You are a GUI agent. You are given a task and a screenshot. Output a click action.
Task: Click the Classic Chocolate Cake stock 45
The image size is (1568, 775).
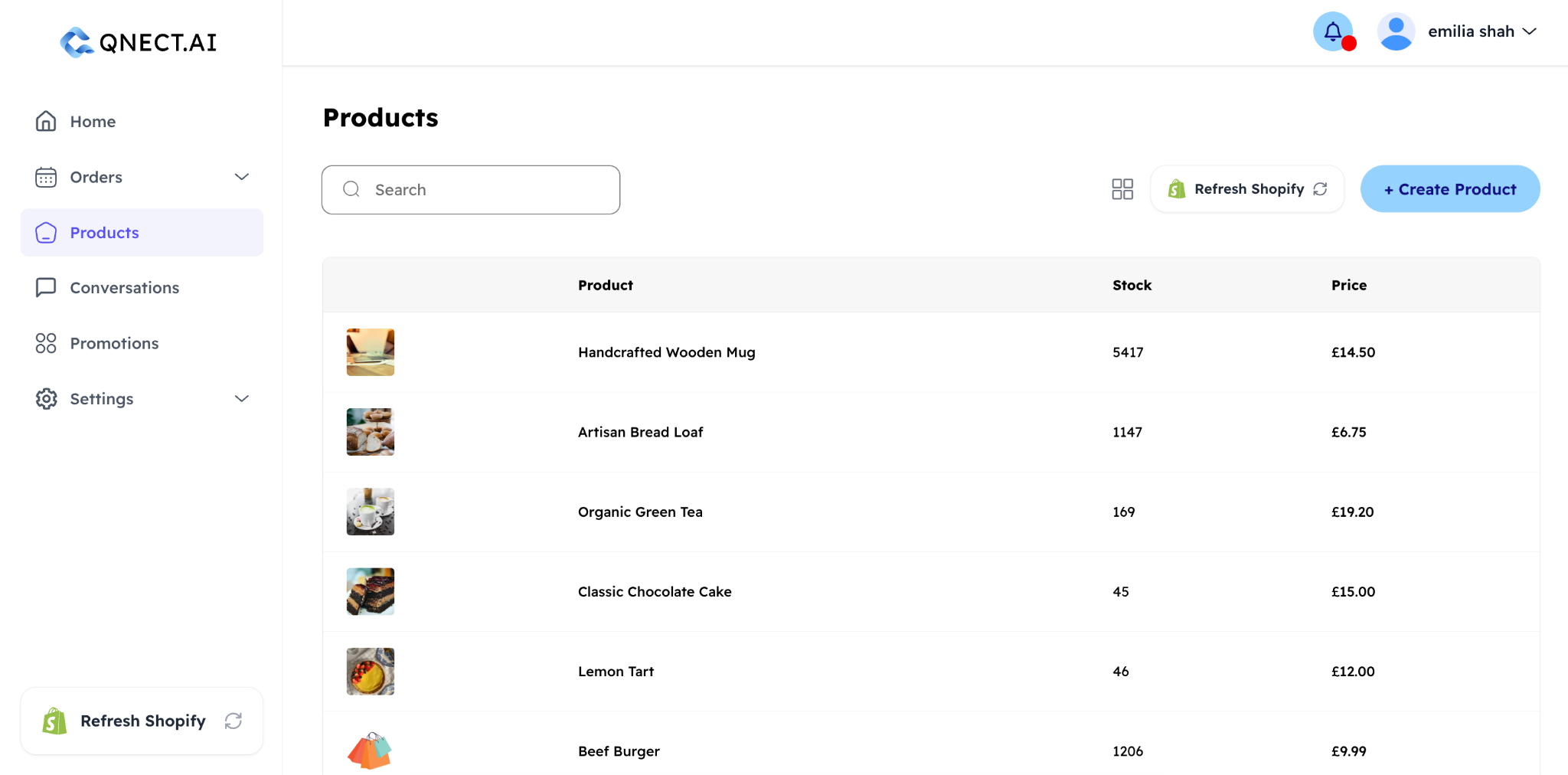click(x=1121, y=591)
